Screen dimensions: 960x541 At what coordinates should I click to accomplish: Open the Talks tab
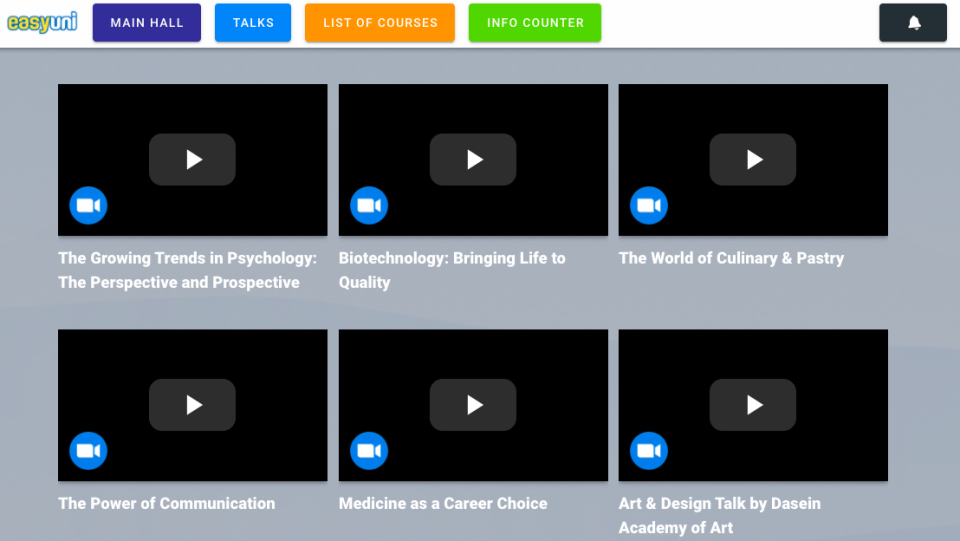253,23
